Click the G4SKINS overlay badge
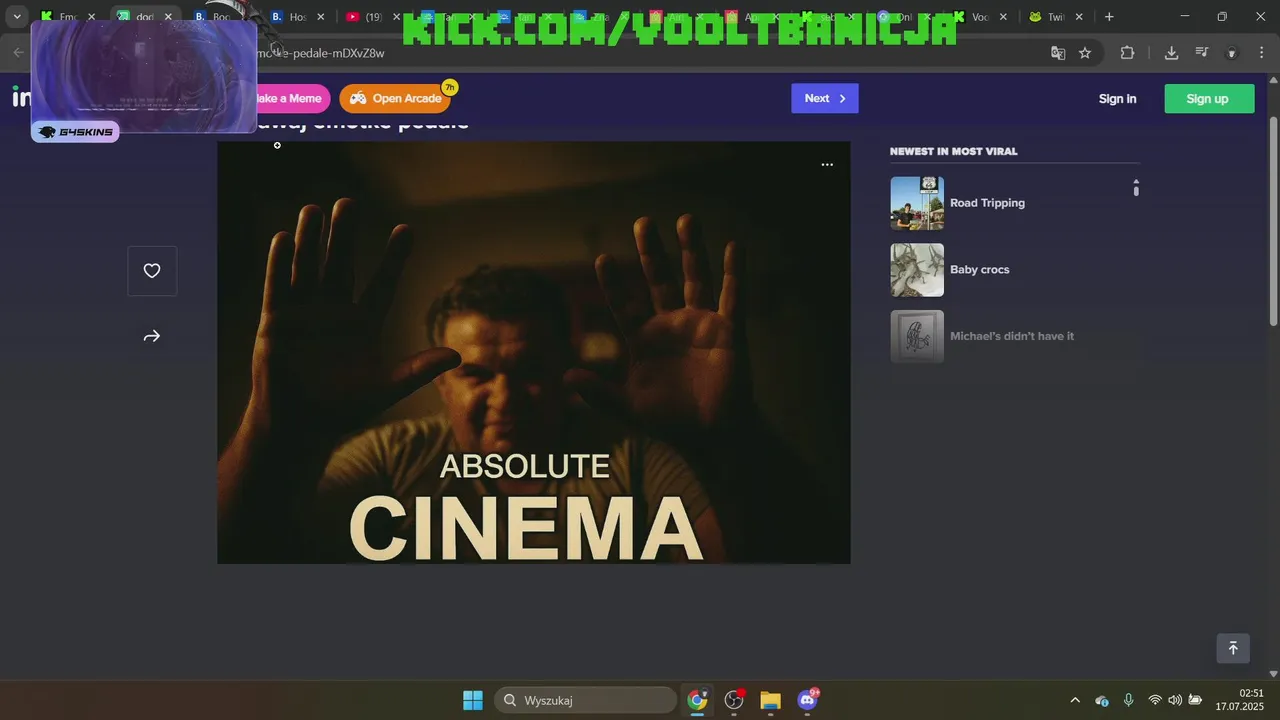 (75, 132)
